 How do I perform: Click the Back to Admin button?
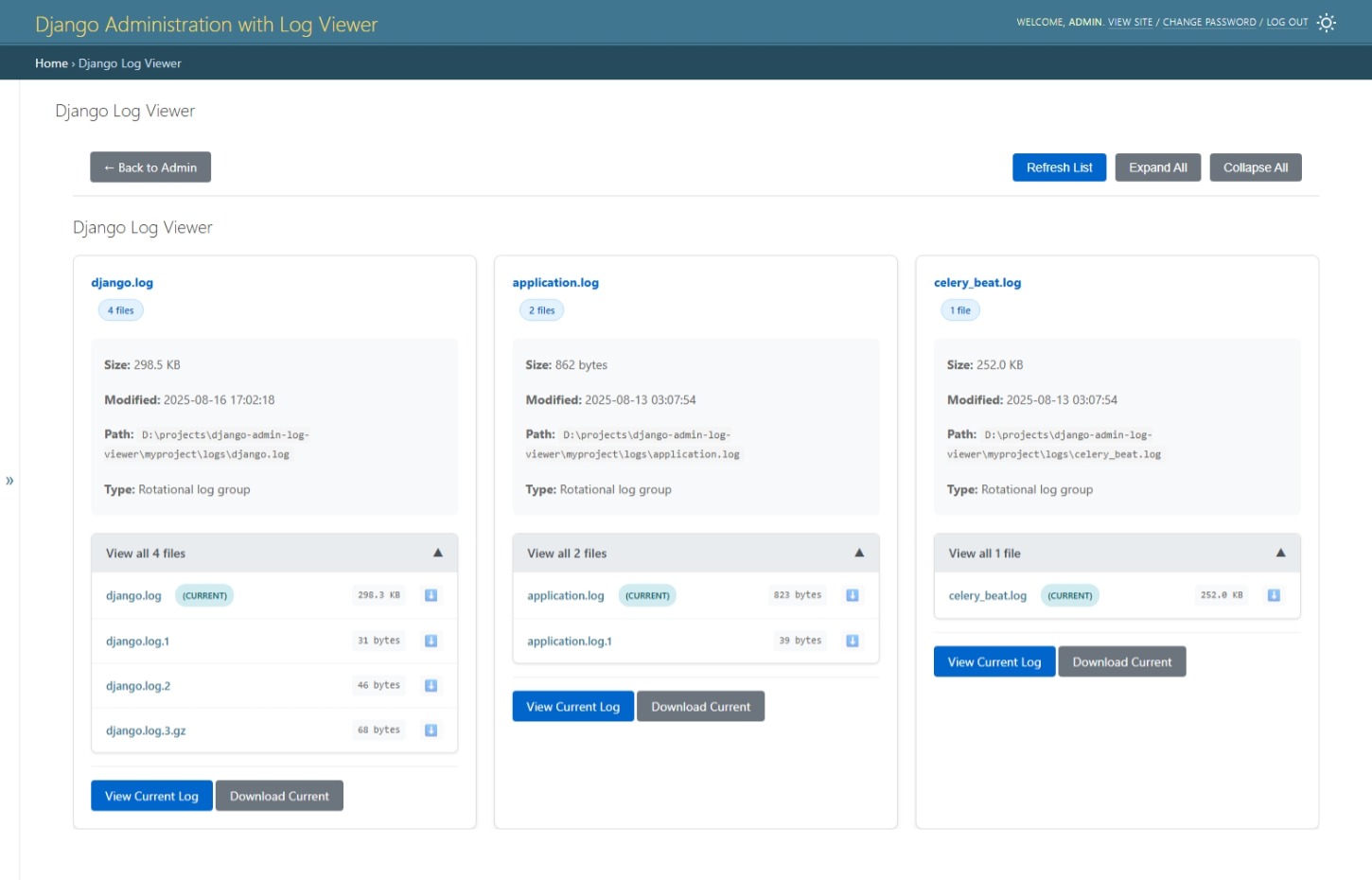point(150,167)
